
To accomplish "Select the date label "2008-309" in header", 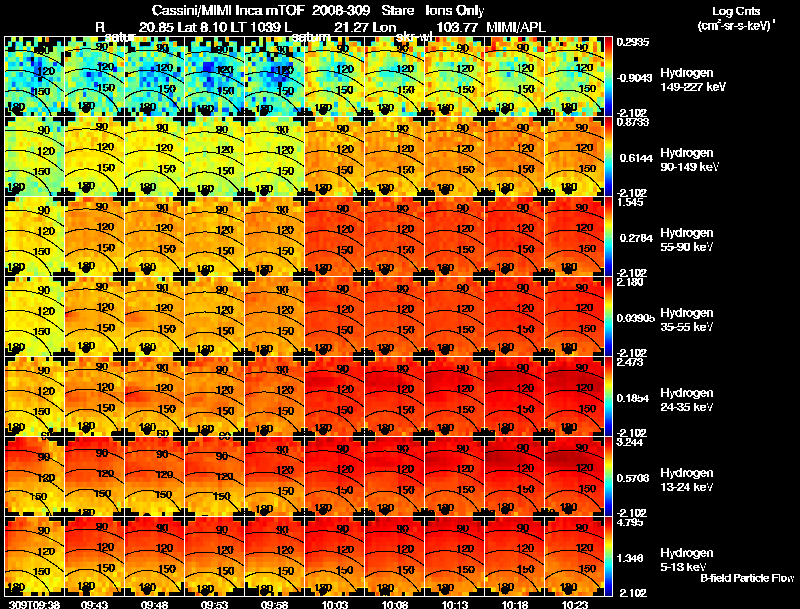I will (340, 11).
